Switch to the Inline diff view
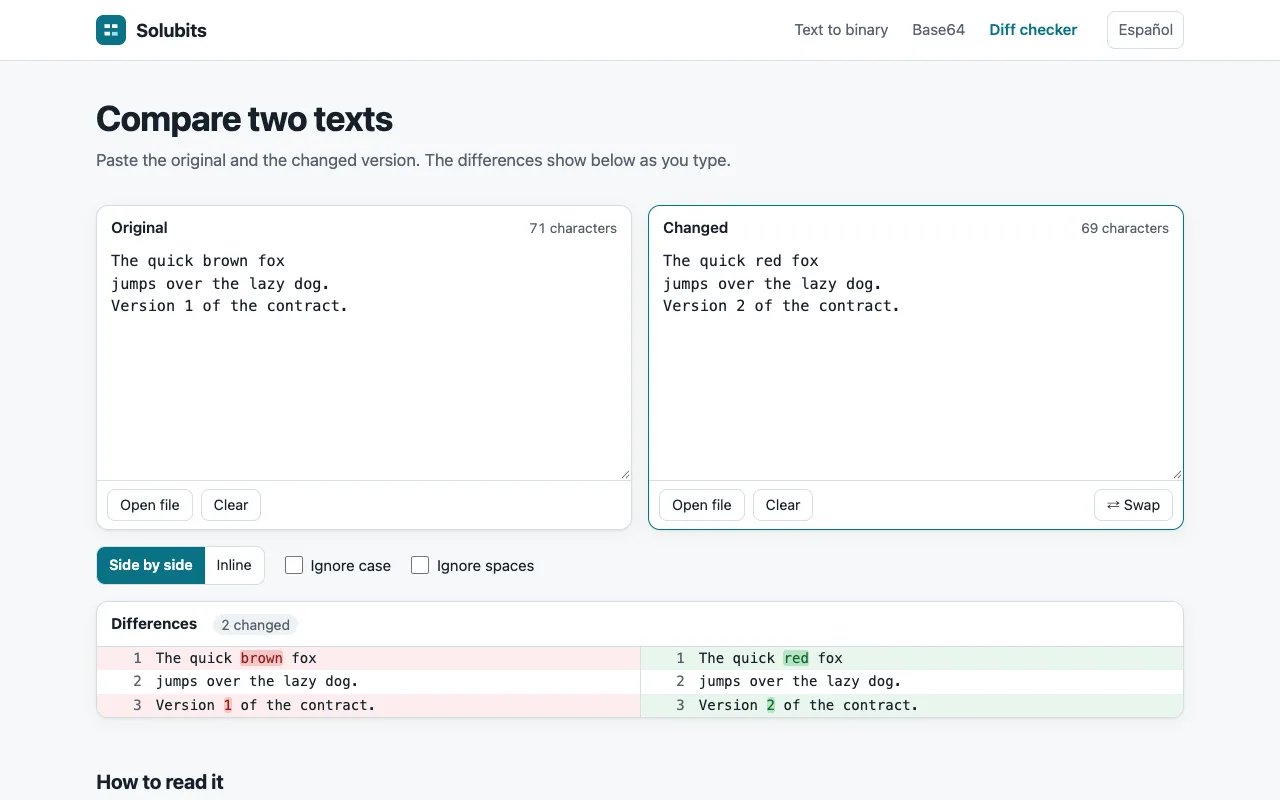Image resolution: width=1280 pixels, height=800 pixels. 234,565
